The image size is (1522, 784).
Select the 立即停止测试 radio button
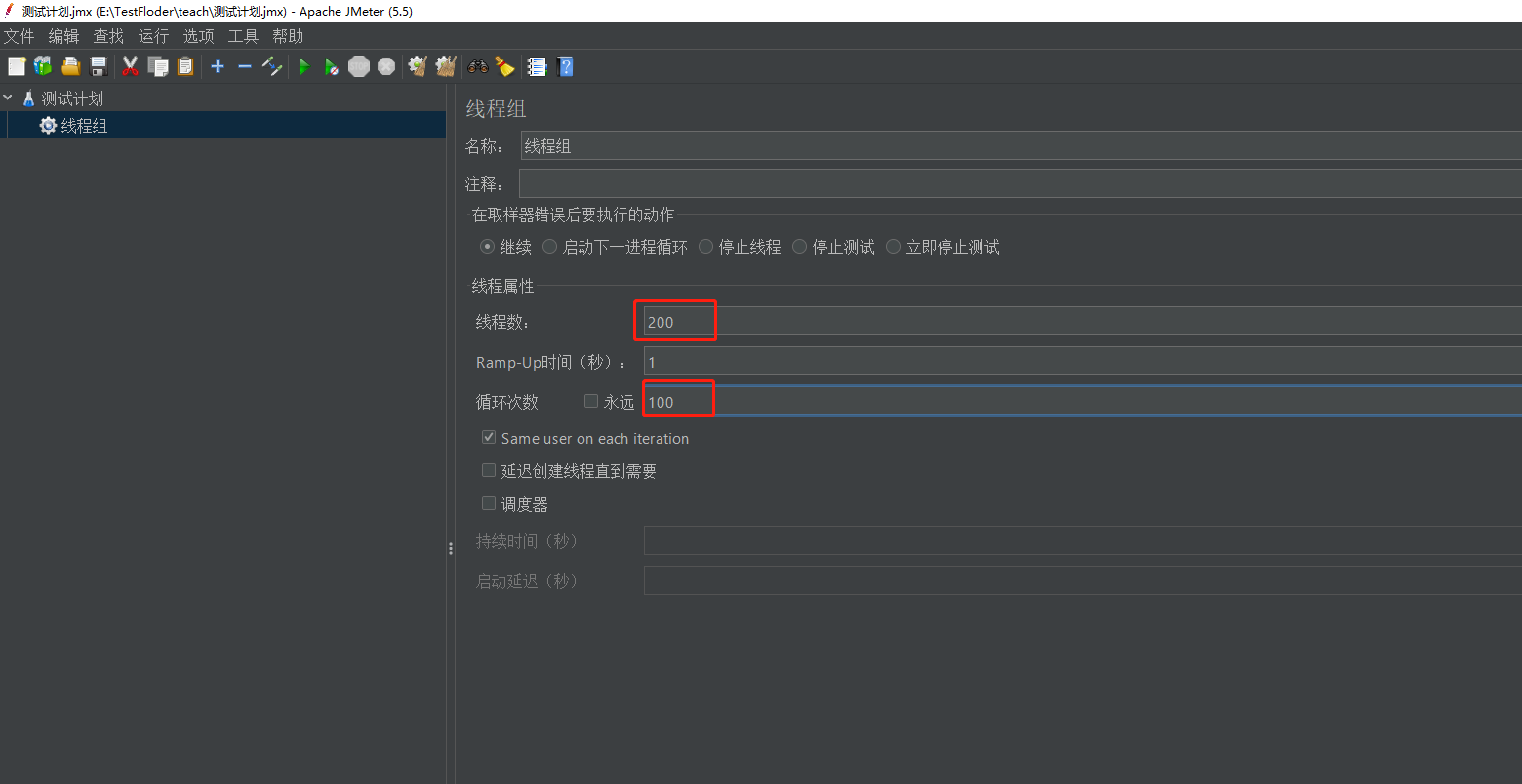coord(893,247)
